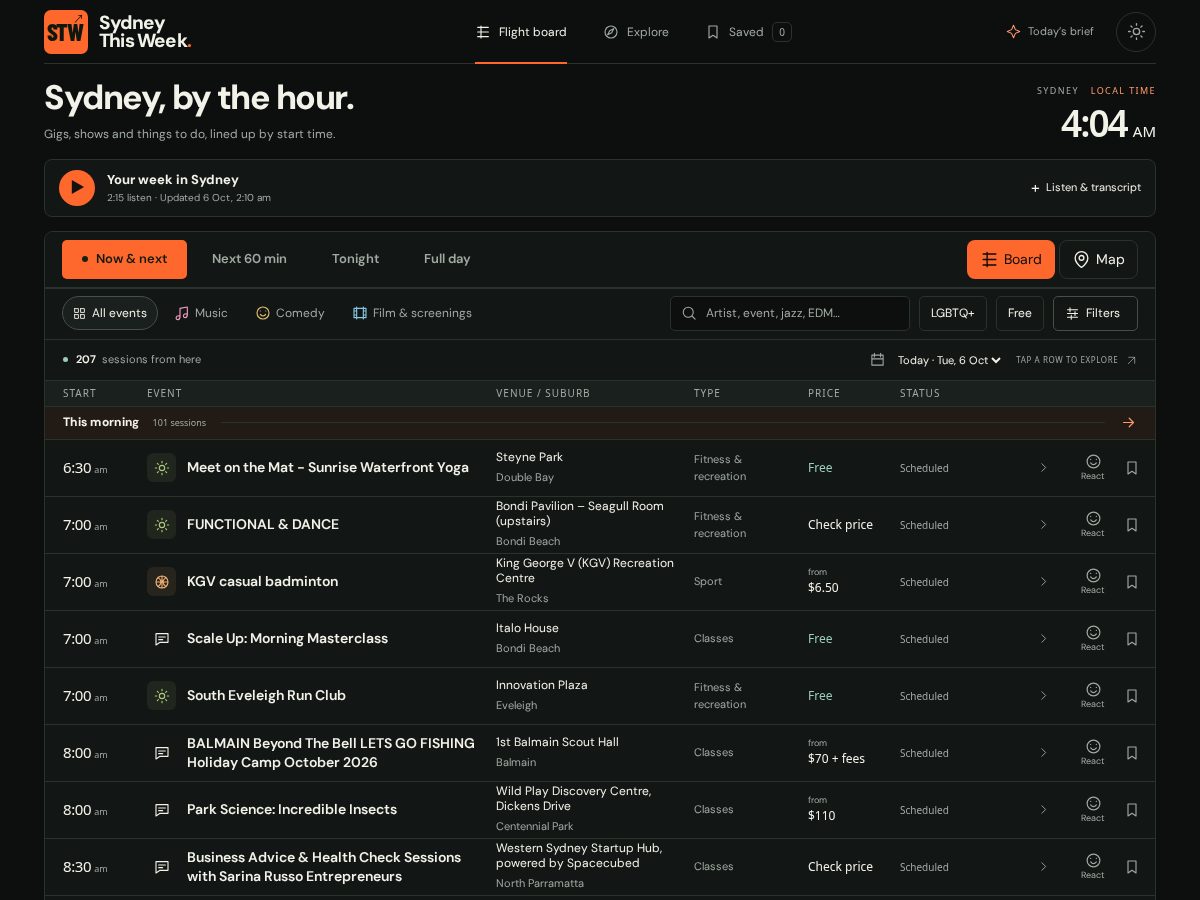1200x900 pixels.
Task: Toggle the light/dark theme sun icon
Action: coord(1136,32)
